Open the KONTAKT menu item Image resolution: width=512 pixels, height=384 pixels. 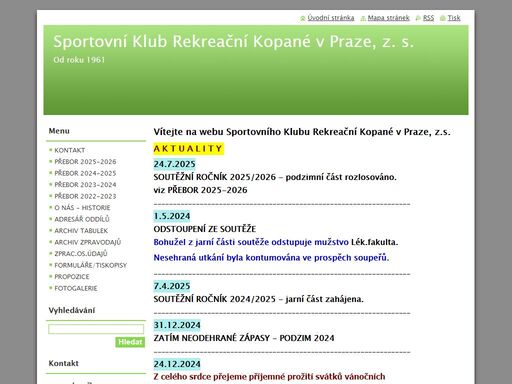(70, 150)
